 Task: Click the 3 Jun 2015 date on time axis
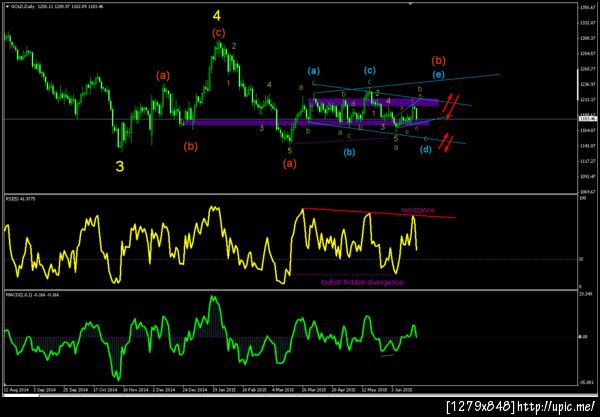(x=402, y=390)
